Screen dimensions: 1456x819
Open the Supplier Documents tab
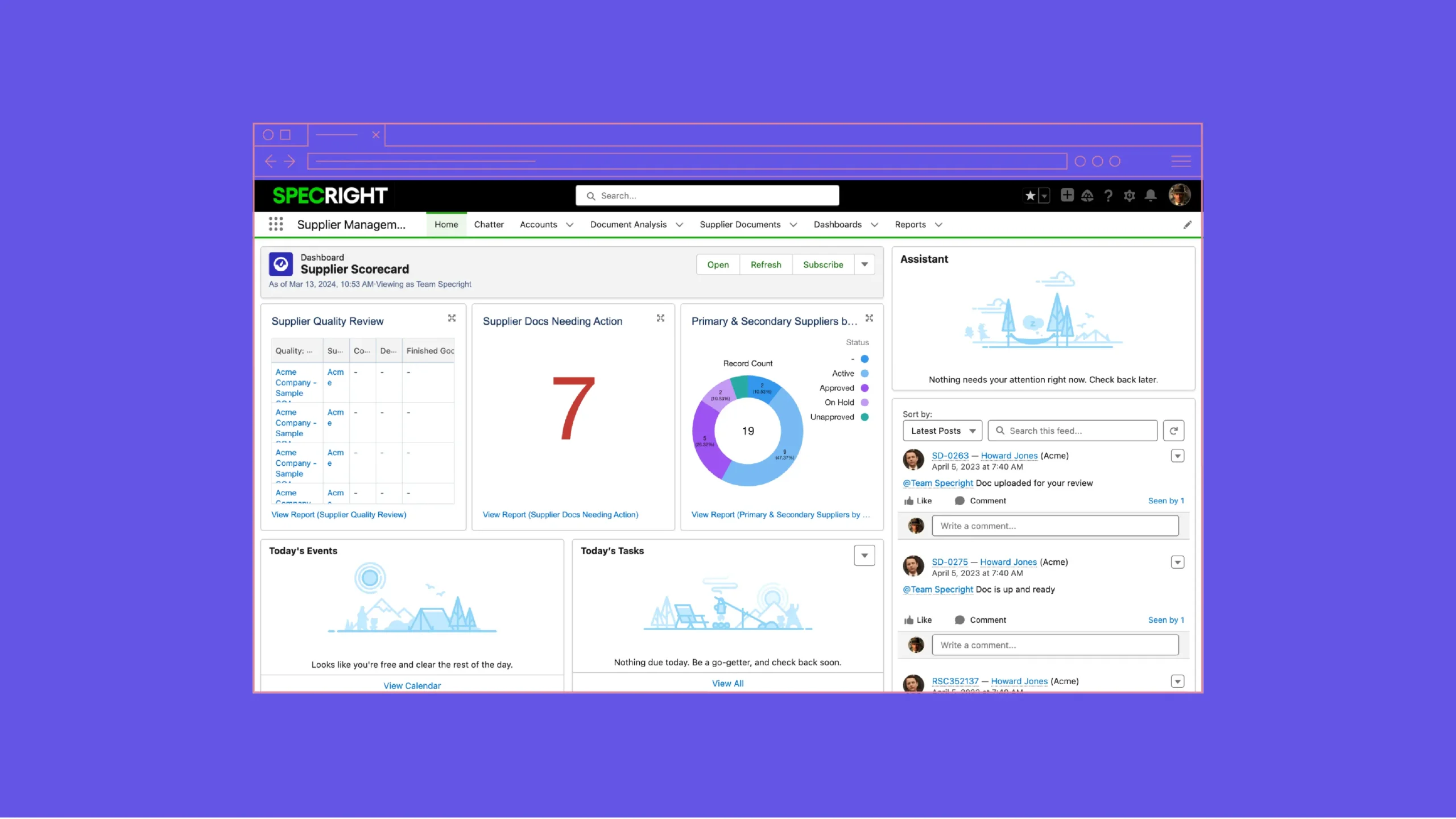point(740,225)
